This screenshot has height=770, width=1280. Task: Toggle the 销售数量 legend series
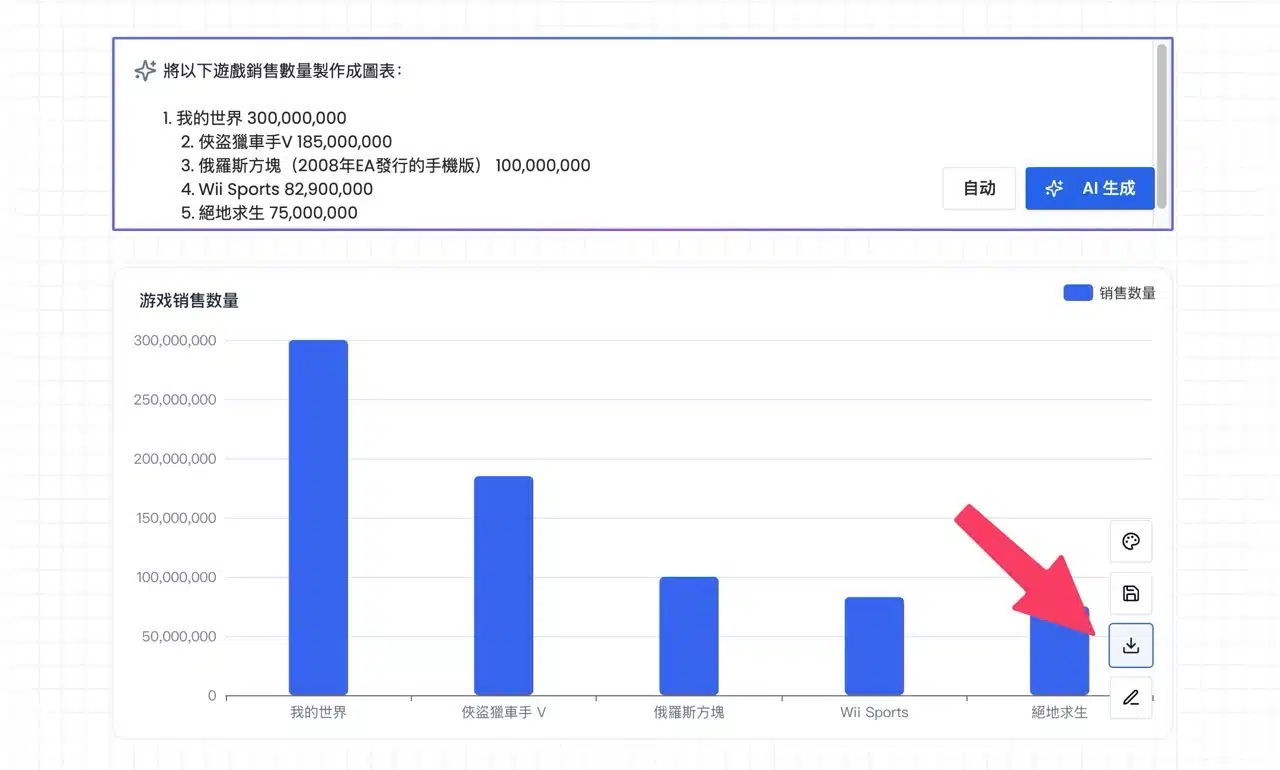pyautogui.click(x=1109, y=293)
